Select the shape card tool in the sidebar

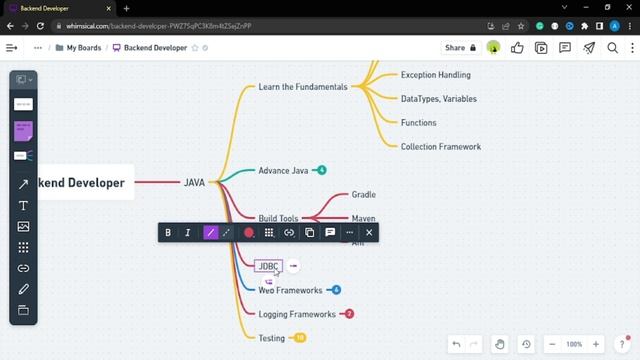click(23, 104)
